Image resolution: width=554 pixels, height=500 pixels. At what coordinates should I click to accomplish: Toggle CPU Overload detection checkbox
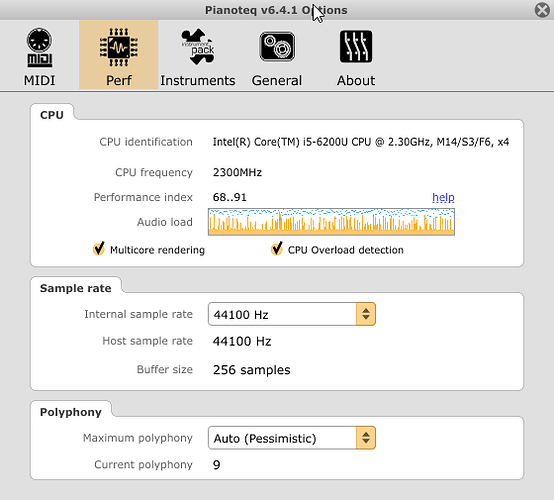tap(277, 249)
